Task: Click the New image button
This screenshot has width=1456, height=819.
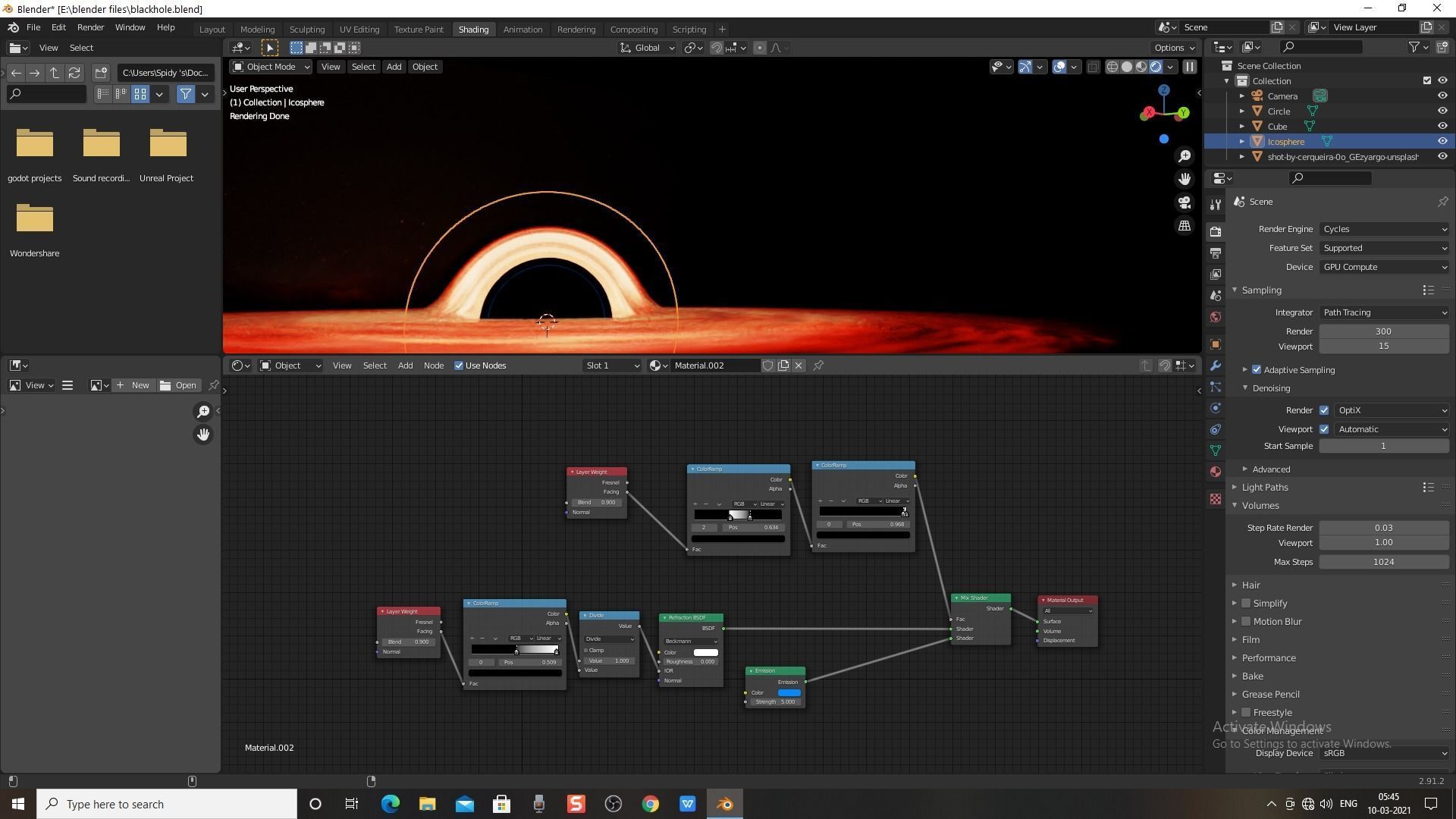Action: (x=133, y=385)
